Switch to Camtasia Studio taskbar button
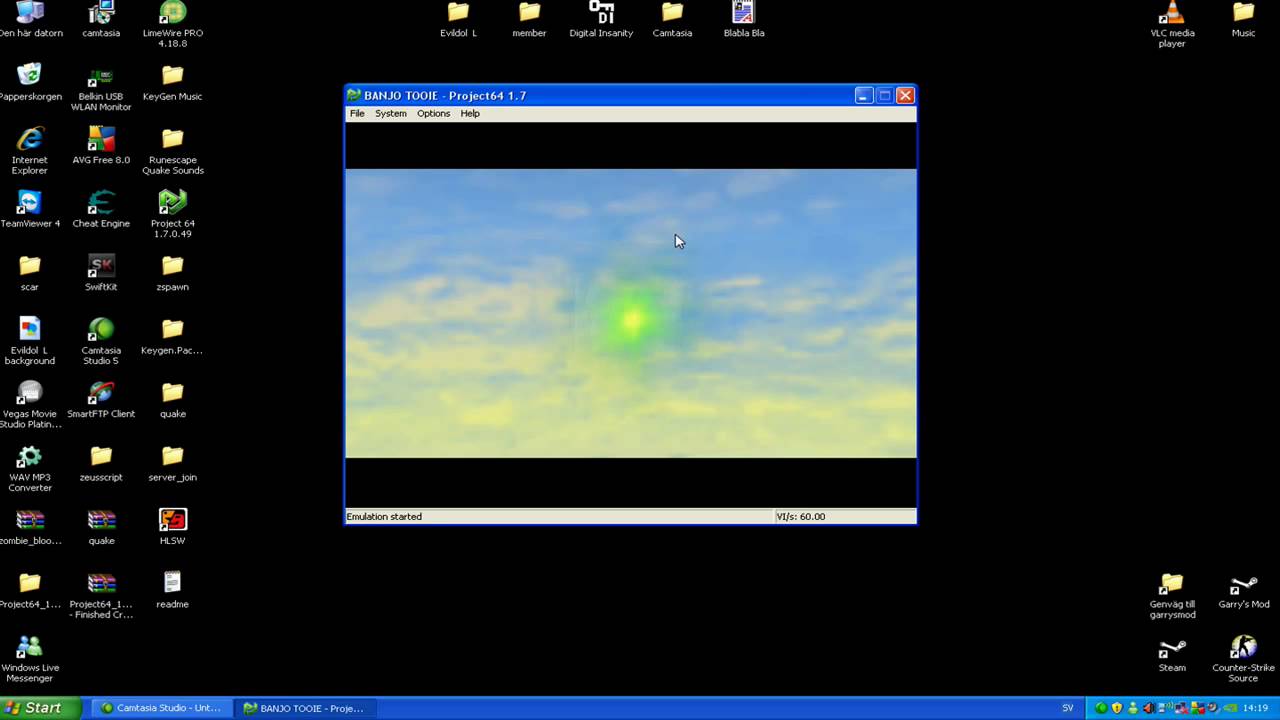Screen dimensions: 1280x720 (x=162, y=708)
